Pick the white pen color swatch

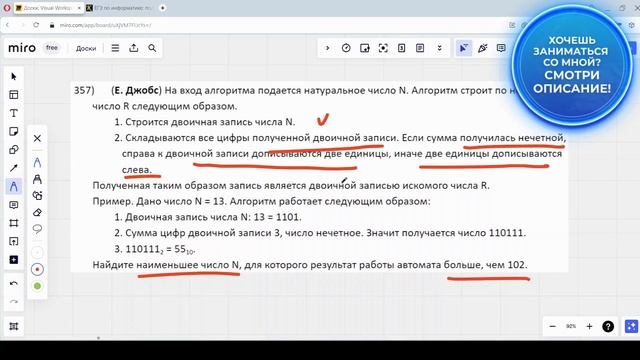click(x=37, y=253)
